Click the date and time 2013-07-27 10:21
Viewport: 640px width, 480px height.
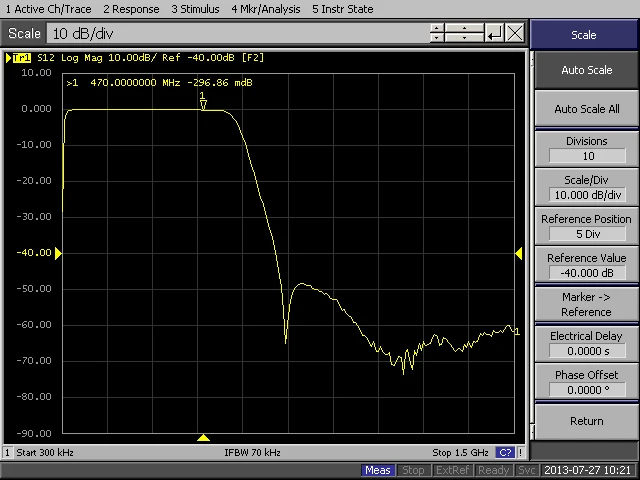[x=588, y=470]
